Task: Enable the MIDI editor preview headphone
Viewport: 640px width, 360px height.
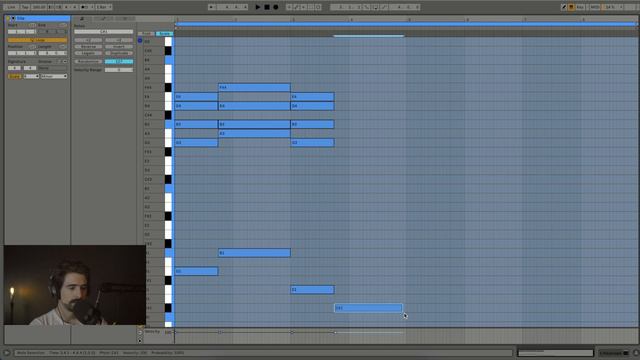Action: [140, 40]
